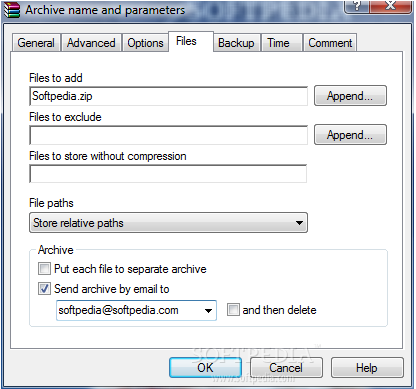The width and height of the screenshot is (416, 389).
Task: Confirm with the OK button
Action: [x=205, y=368]
